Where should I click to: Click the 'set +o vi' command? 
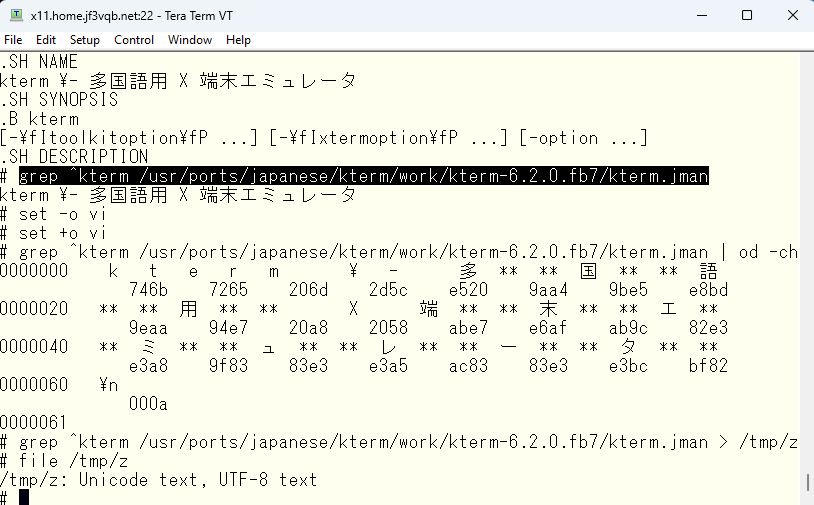(62, 233)
